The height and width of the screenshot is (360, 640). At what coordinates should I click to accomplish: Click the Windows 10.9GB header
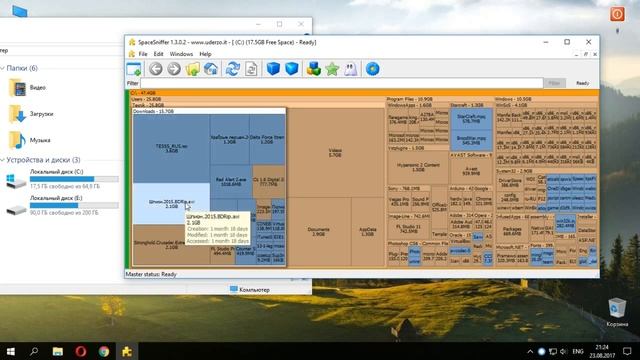[x=546, y=99]
